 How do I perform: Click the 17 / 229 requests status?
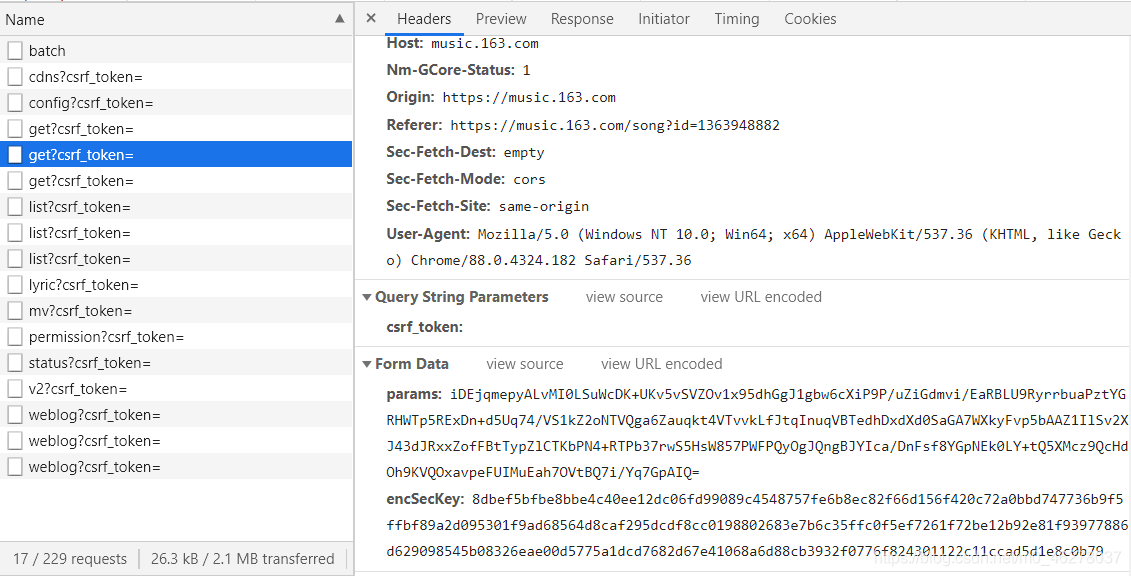click(69, 559)
